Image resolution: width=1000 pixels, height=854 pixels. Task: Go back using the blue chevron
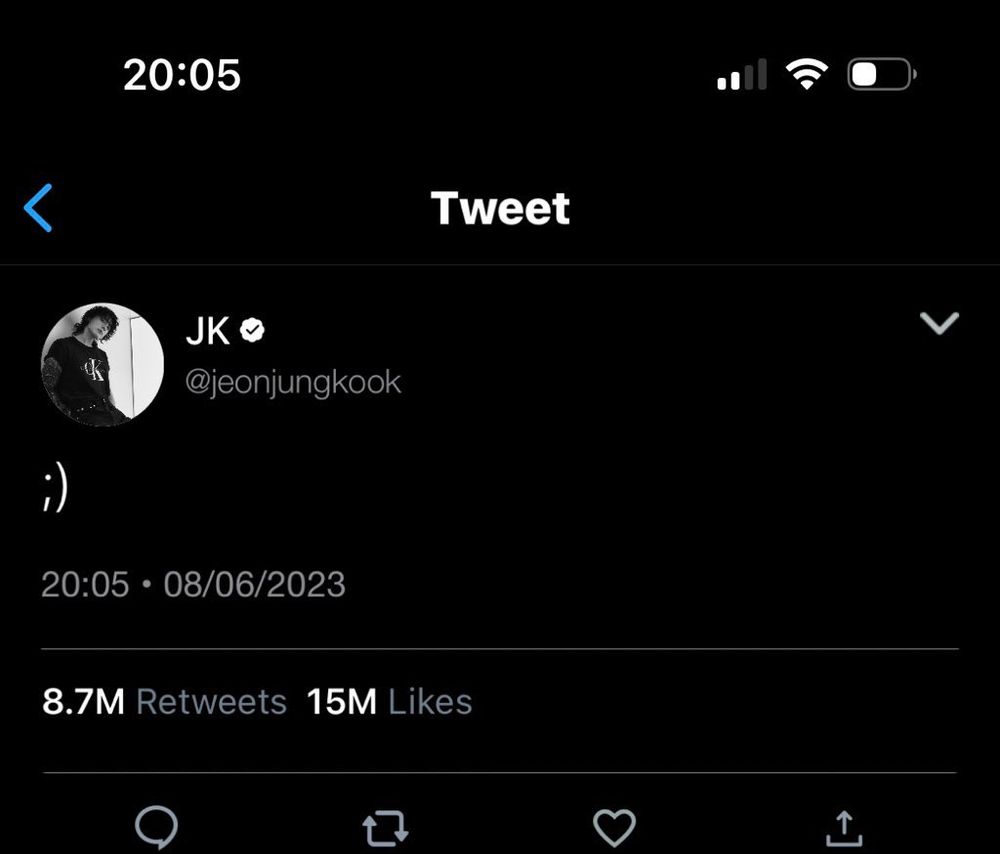click(38, 208)
